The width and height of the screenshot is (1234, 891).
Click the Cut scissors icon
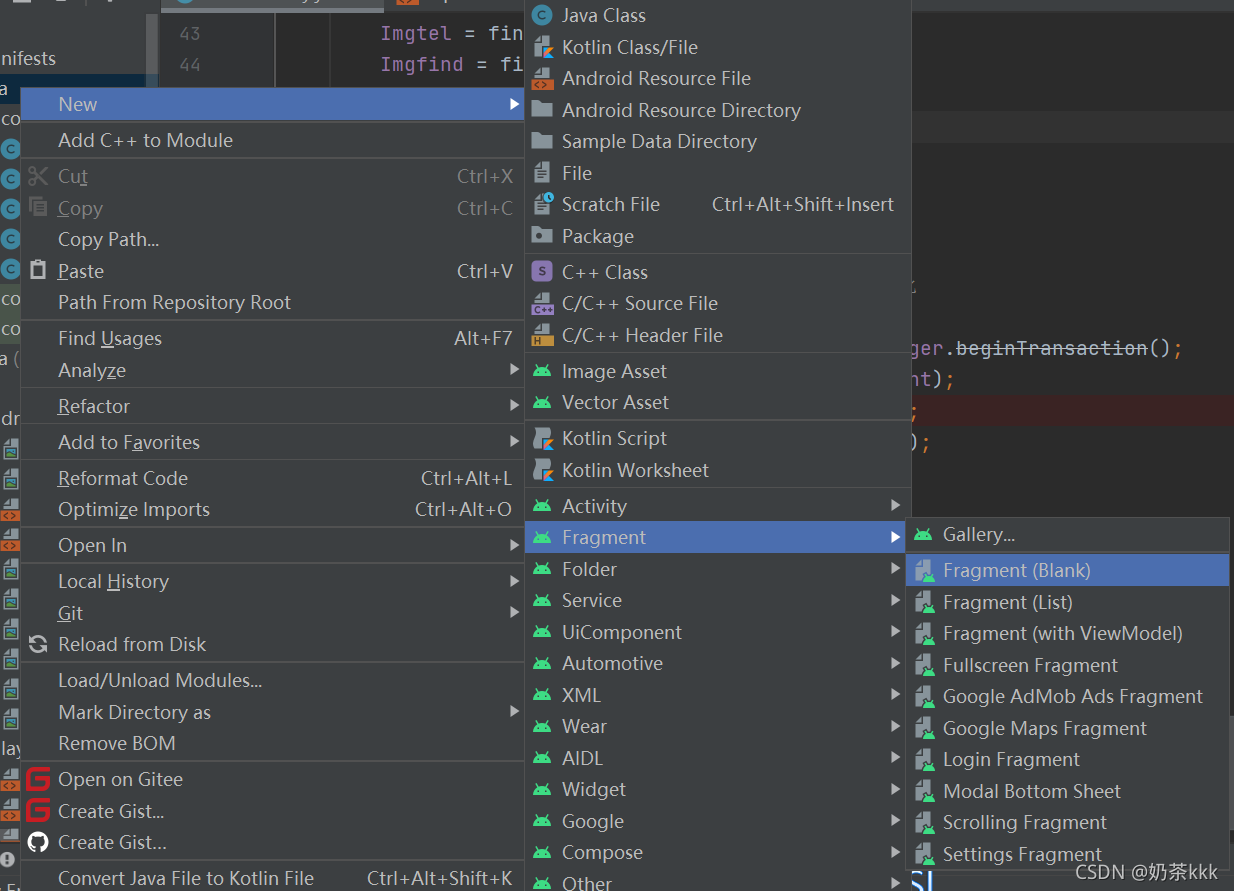click(38, 176)
